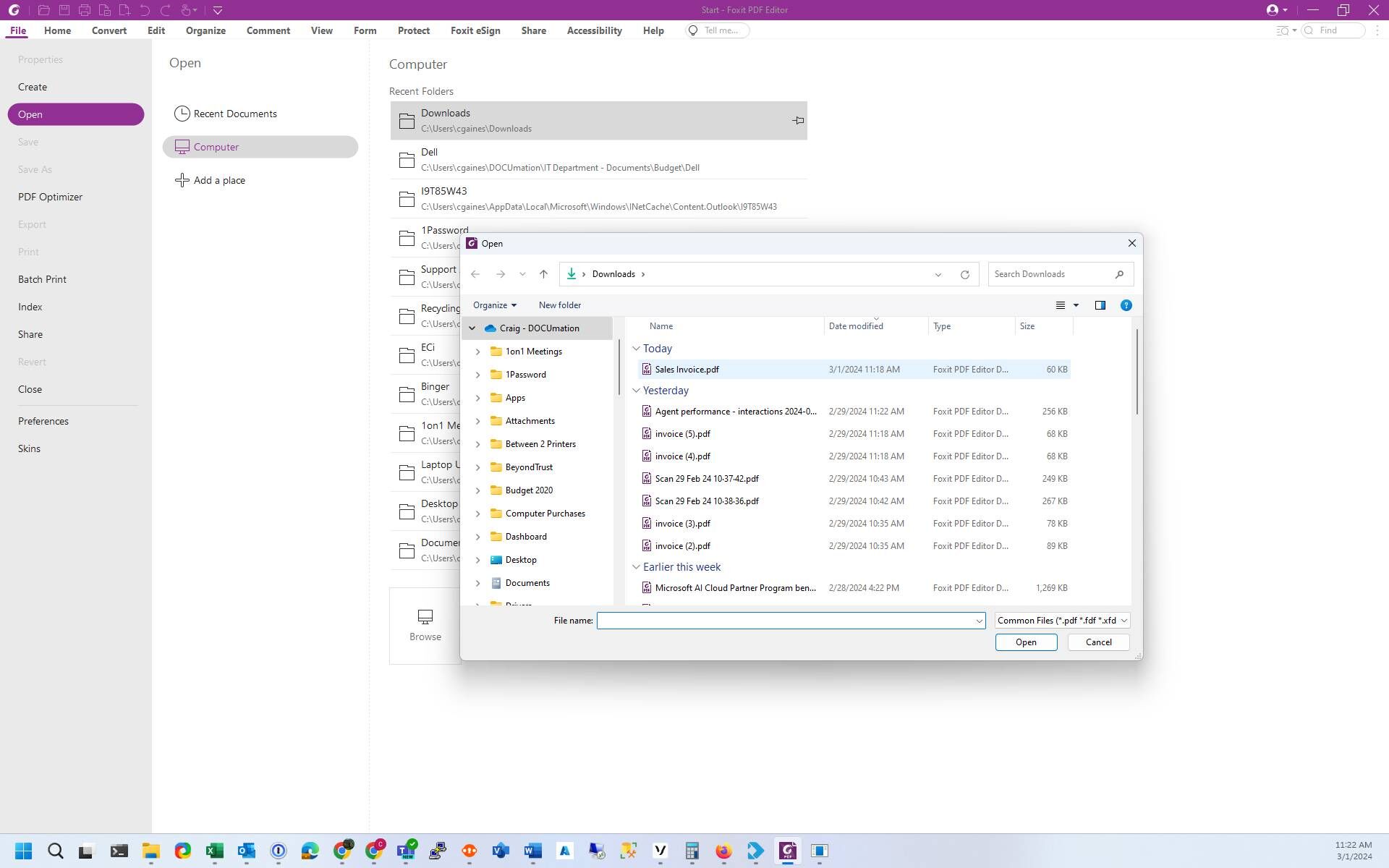Collapse the Today file group

pos(636,349)
